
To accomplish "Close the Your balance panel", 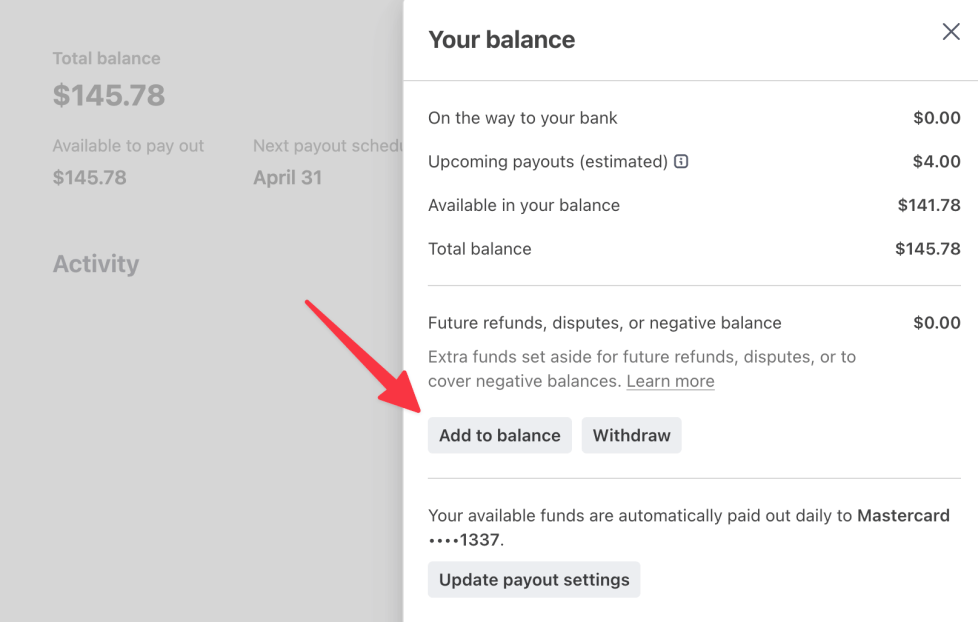I will point(951,32).
